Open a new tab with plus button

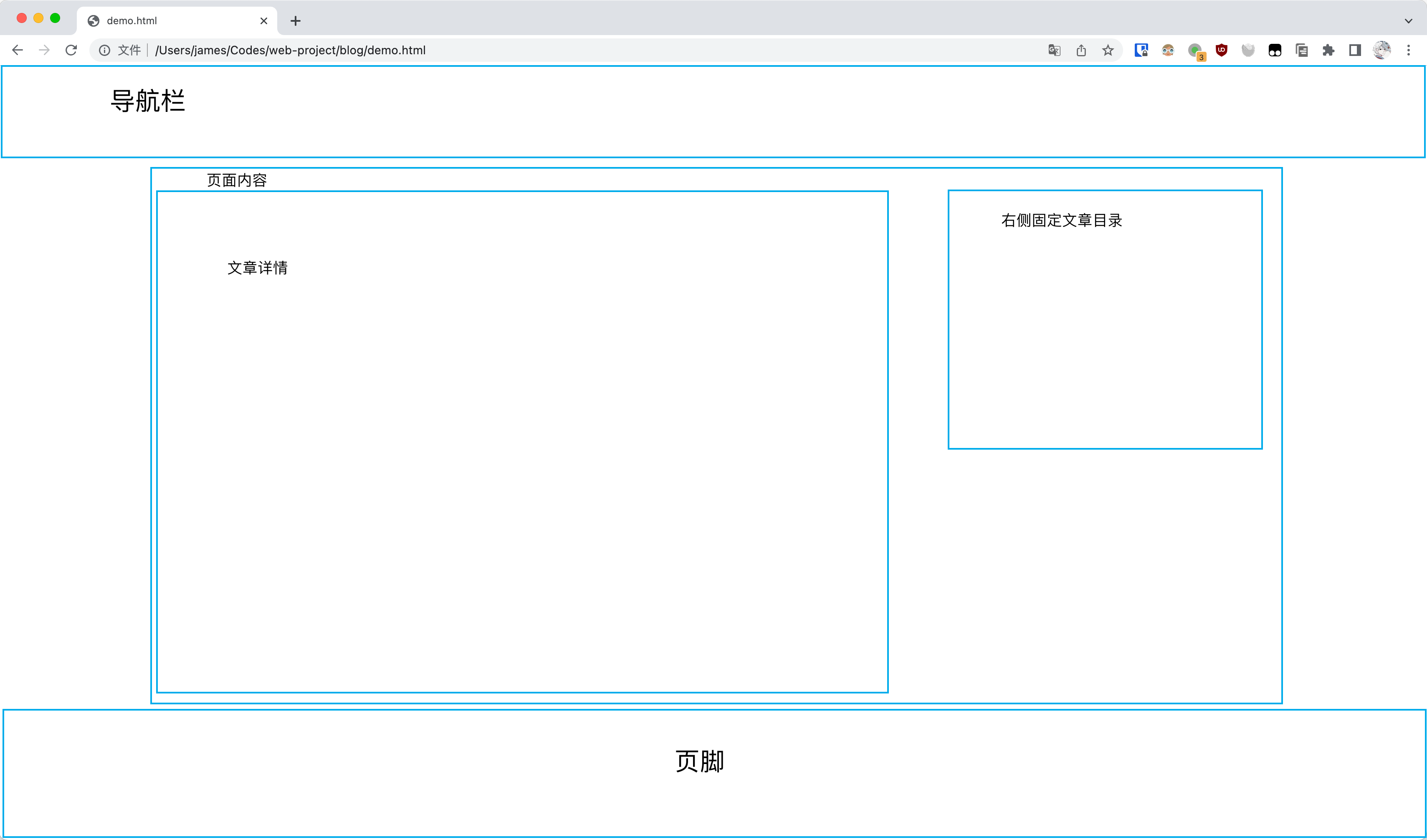[x=296, y=21]
